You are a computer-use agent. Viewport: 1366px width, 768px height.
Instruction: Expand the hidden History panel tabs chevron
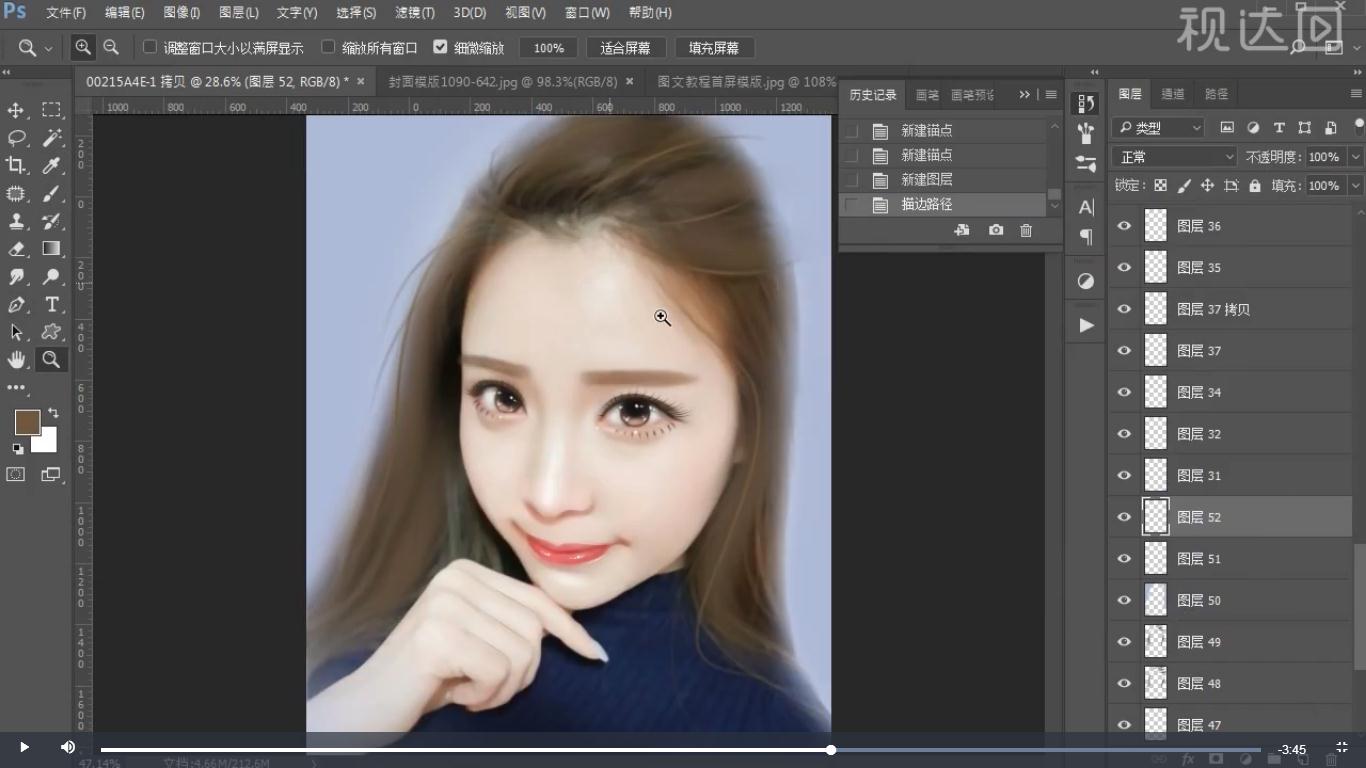(1024, 94)
